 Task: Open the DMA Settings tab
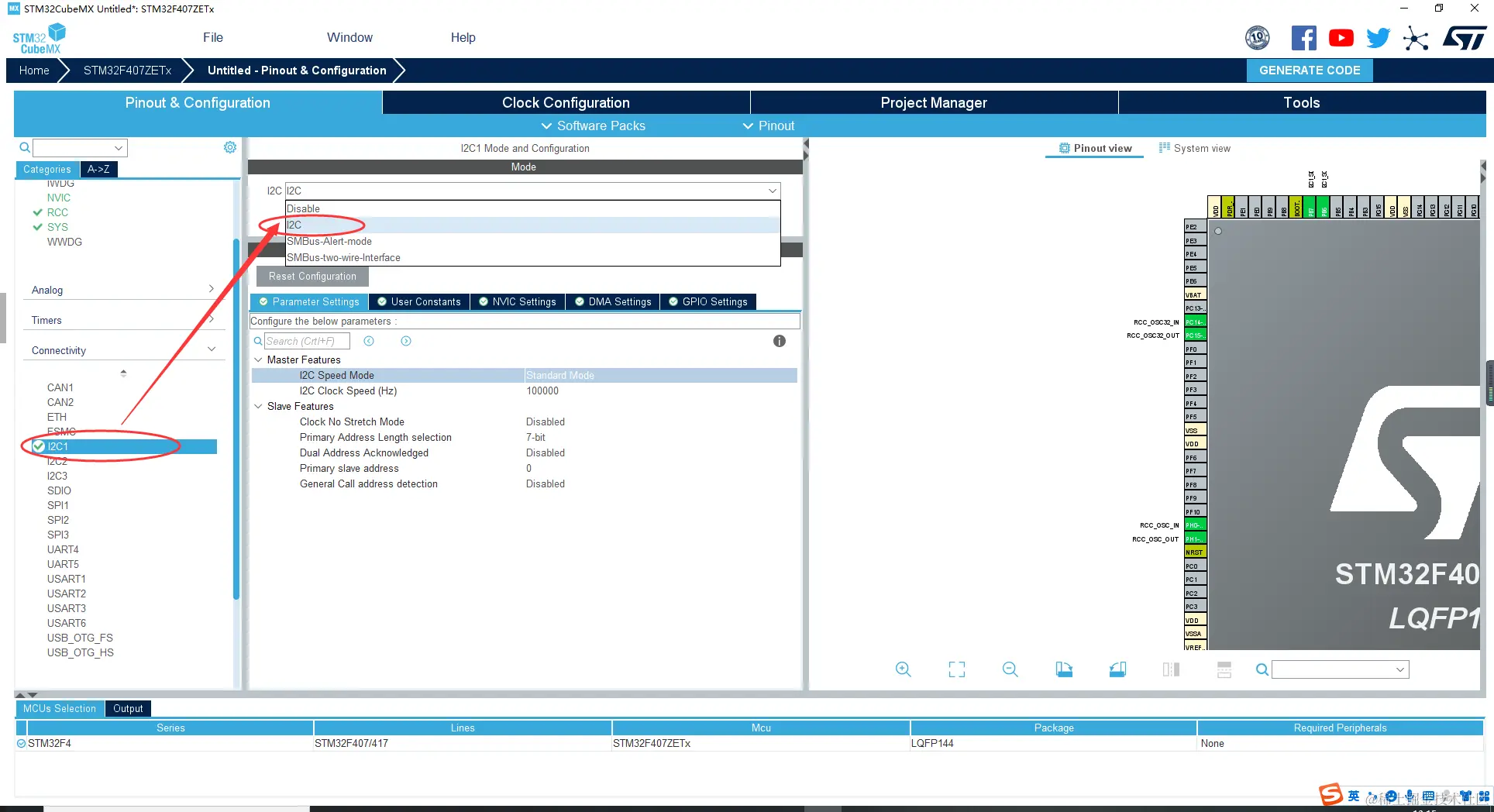click(612, 302)
